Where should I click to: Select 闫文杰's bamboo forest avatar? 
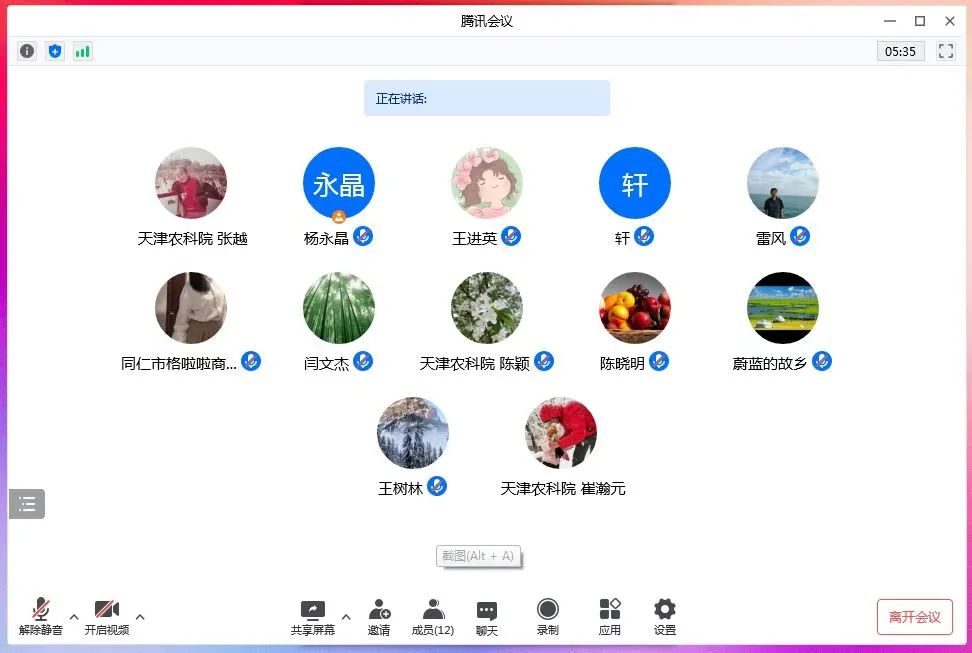click(x=338, y=308)
